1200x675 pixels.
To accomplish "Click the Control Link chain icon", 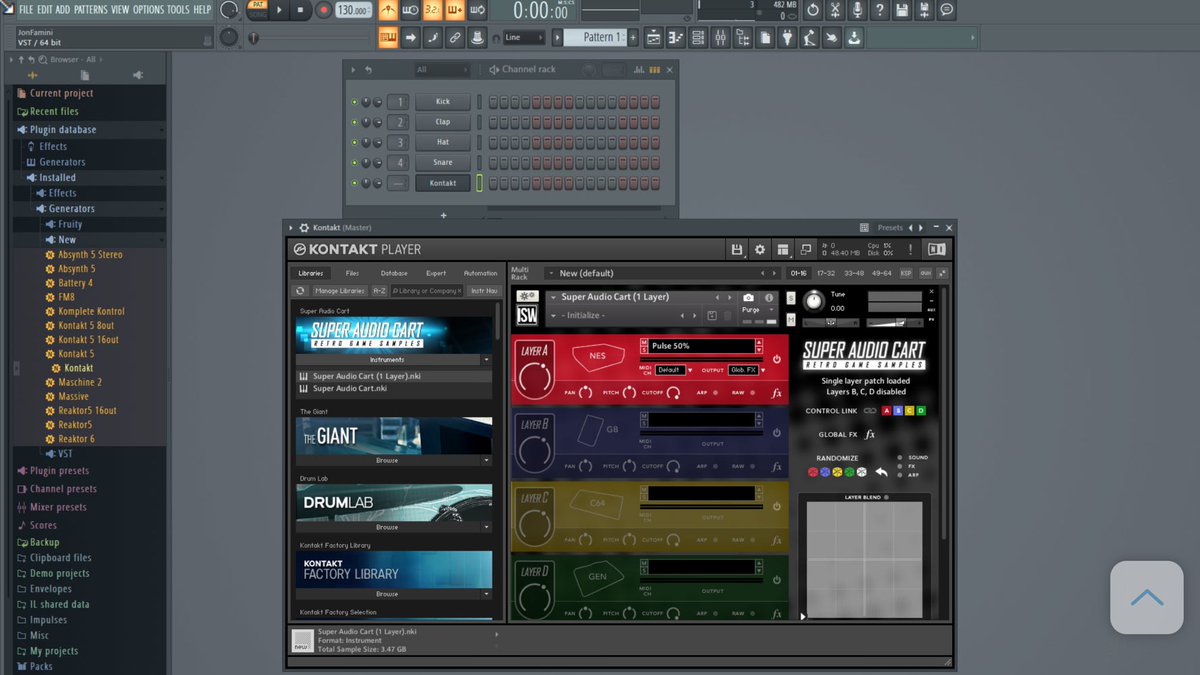I will 869,411.
